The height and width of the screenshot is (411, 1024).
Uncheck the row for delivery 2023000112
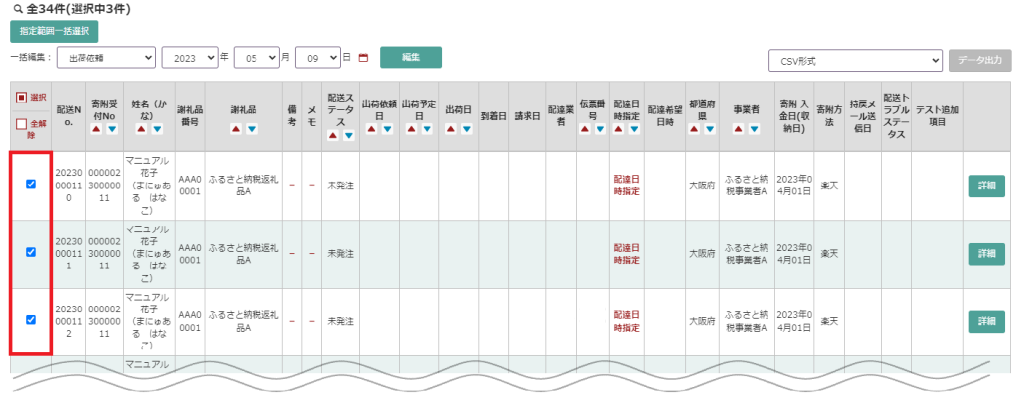point(31,320)
